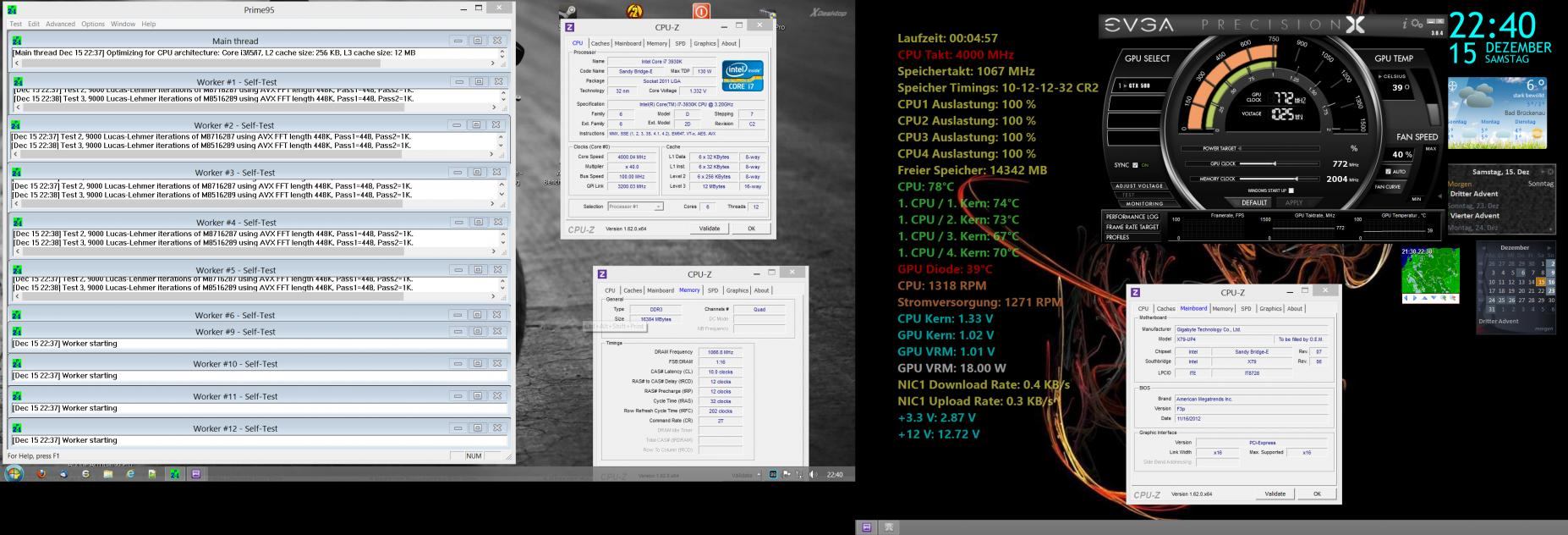Click OK in Mainboard CPU-Z window
The image size is (1568, 535).
[x=1317, y=494]
